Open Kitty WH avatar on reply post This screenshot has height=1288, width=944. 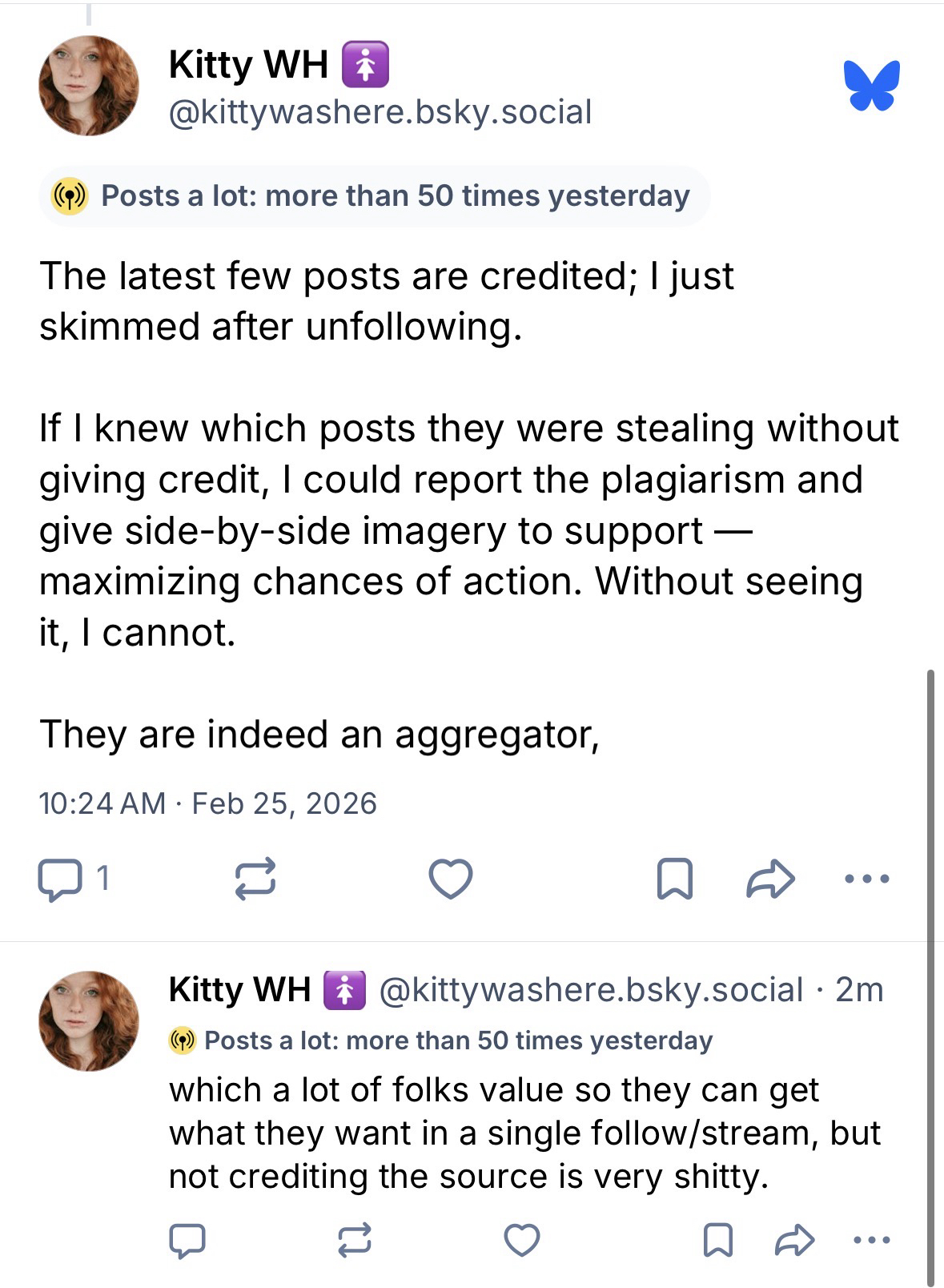(x=89, y=1021)
